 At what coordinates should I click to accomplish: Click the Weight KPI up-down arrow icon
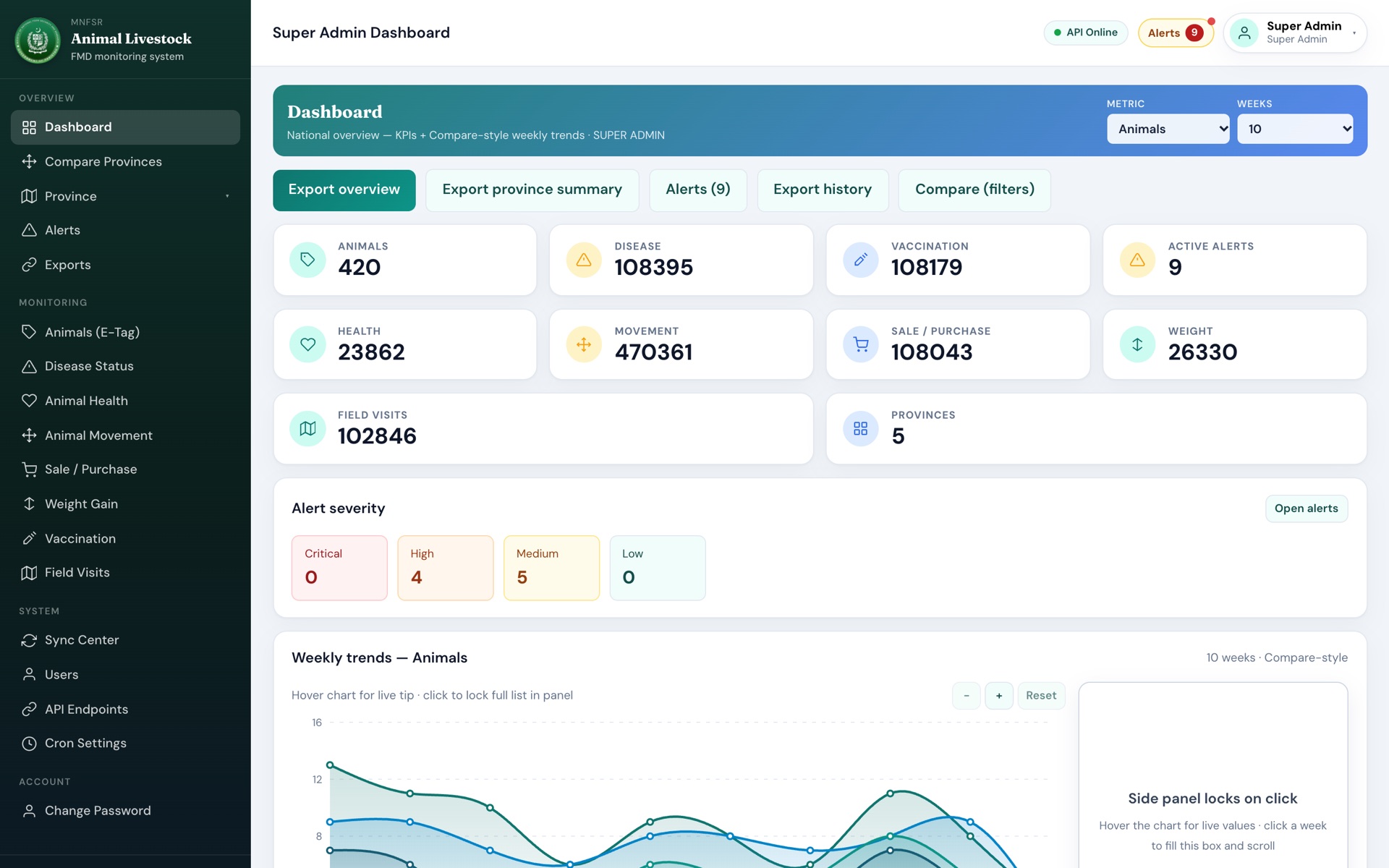pos(1137,344)
